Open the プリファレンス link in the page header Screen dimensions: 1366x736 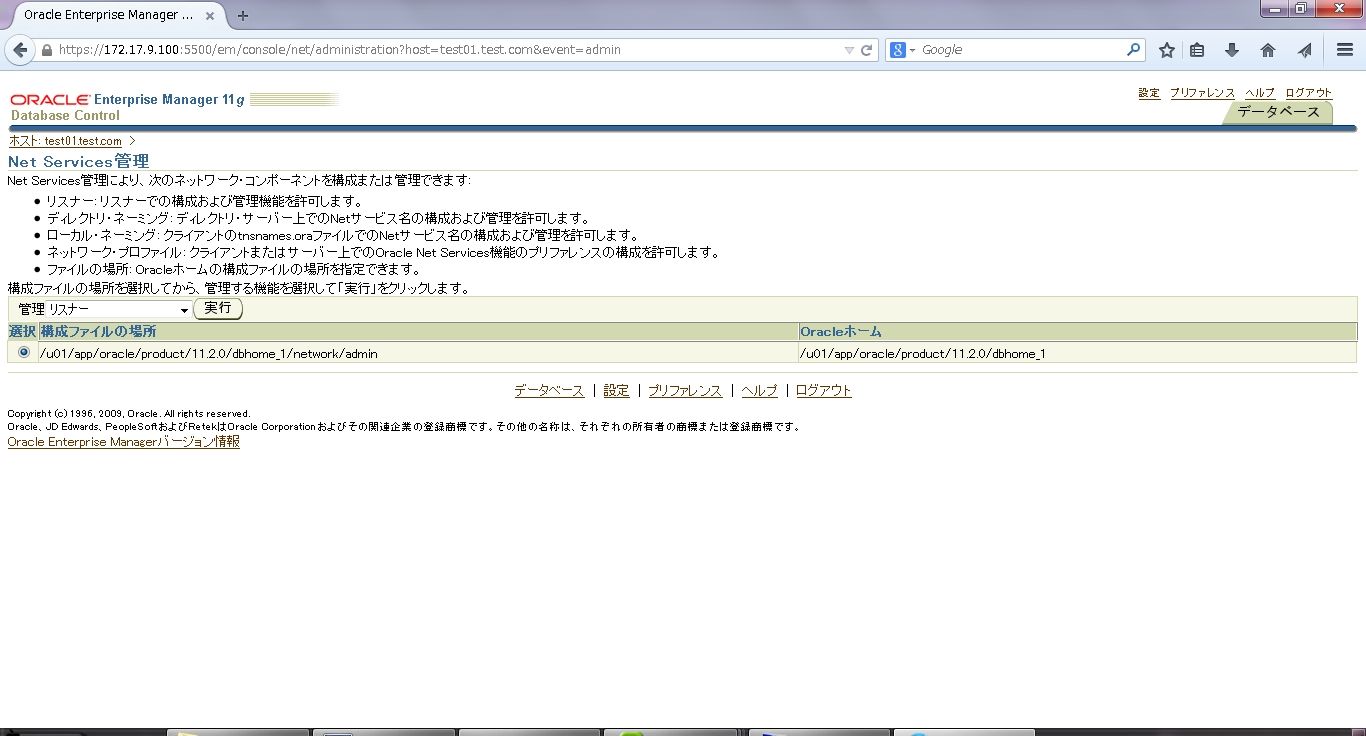tap(1202, 93)
